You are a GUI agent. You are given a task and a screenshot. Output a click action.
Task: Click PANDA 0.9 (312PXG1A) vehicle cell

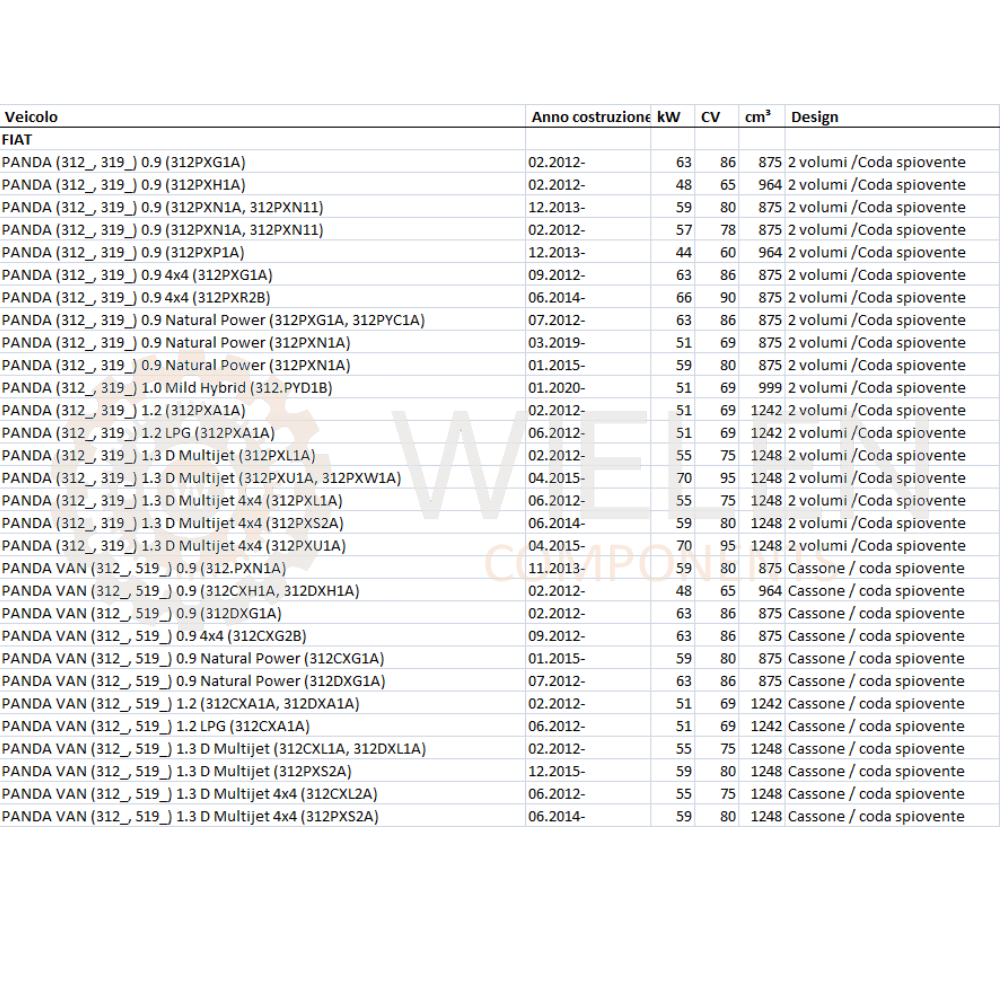coord(262,162)
